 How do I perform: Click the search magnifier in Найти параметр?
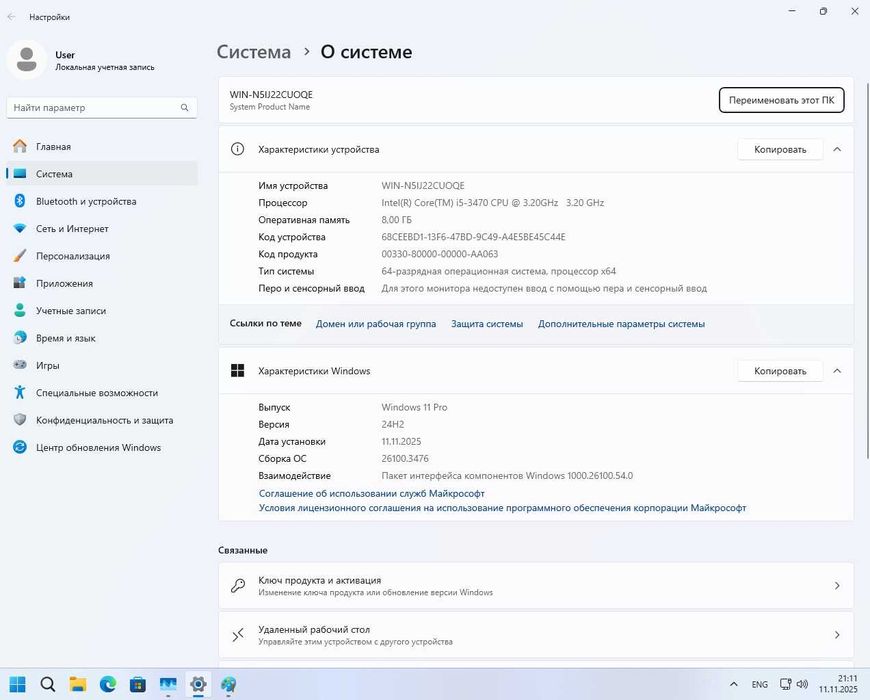click(184, 108)
